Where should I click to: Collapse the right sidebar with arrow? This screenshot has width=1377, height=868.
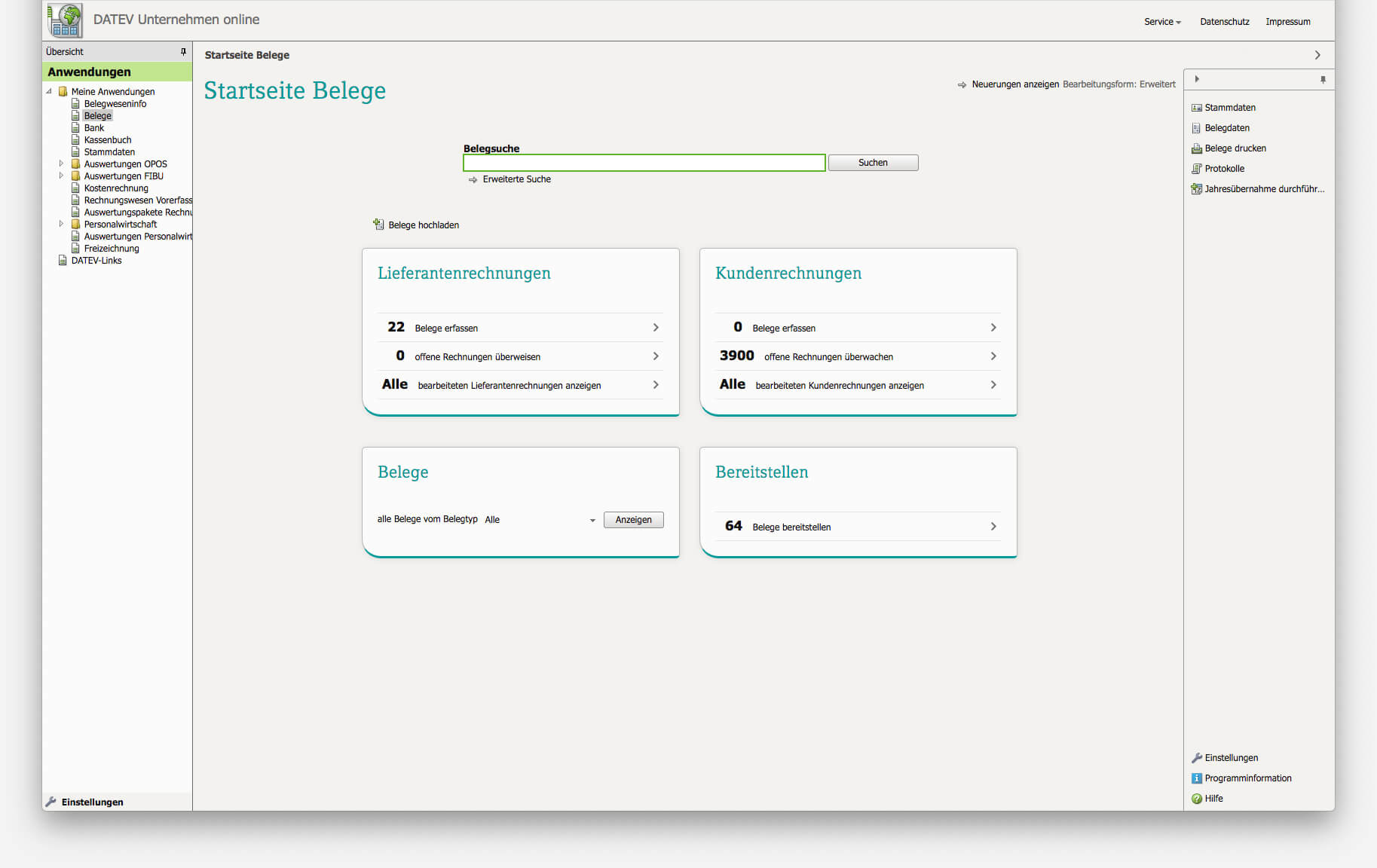(1197, 79)
